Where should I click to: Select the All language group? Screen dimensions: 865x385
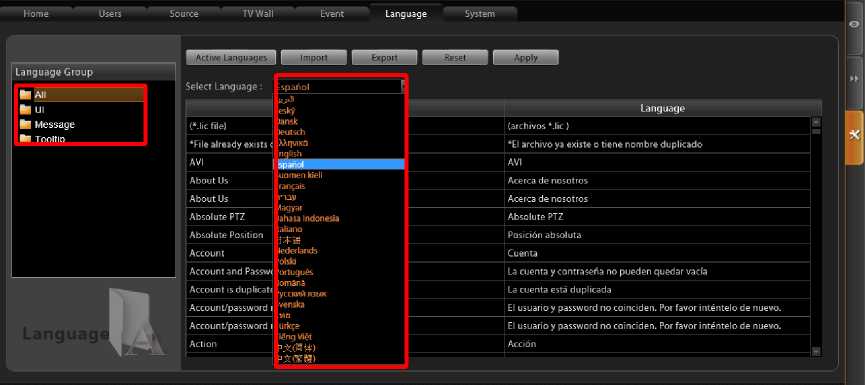(x=82, y=95)
